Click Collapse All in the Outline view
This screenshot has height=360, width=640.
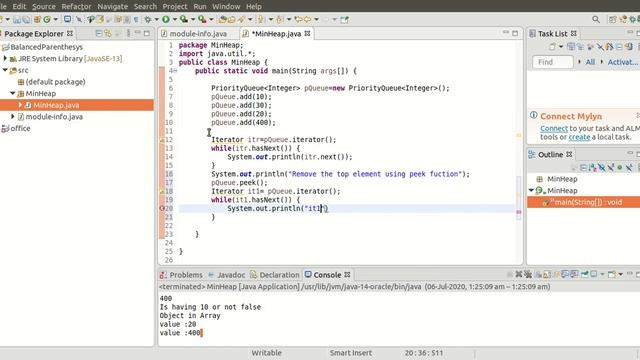pyautogui.click(x=583, y=167)
